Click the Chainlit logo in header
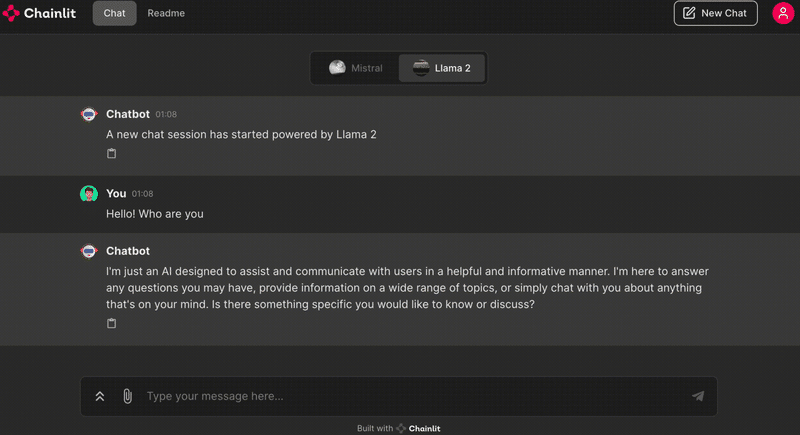This screenshot has height=435, width=800. tap(39, 13)
